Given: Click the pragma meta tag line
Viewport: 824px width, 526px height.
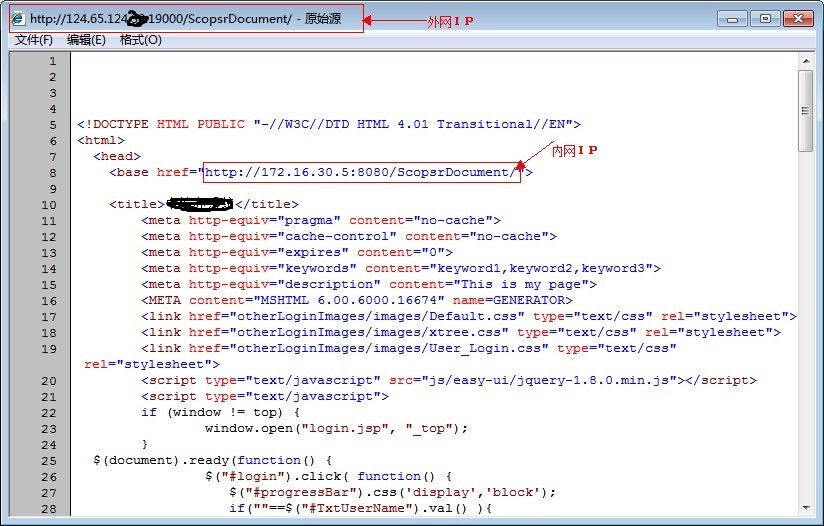Looking at the screenshot, I should coord(321,220).
